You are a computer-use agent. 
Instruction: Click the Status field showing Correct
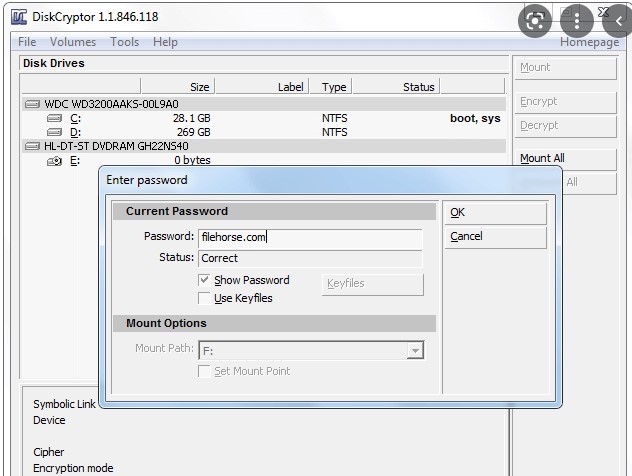point(310,258)
